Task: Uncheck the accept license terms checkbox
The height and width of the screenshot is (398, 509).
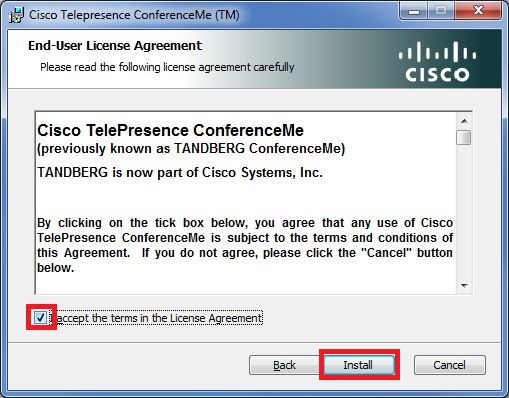Action: point(40,317)
